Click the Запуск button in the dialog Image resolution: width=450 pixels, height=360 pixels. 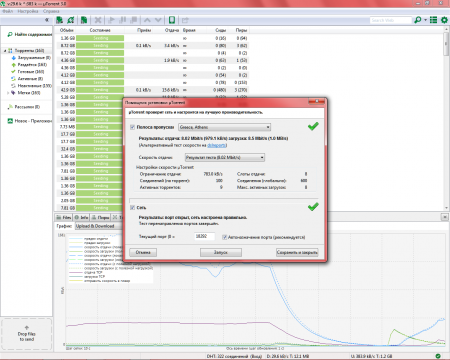point(221,252)
